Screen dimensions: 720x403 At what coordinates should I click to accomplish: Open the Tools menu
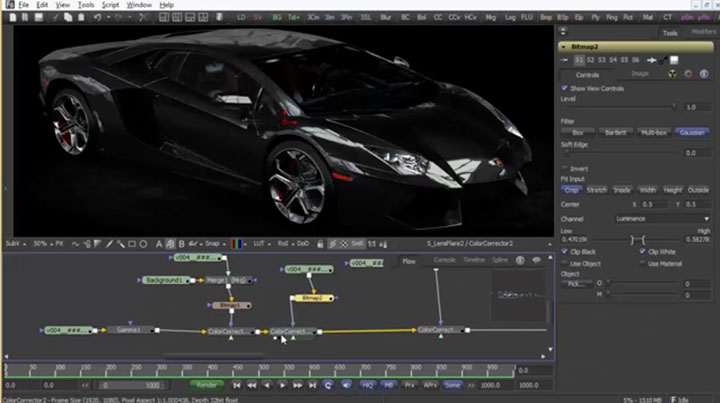(x=86, y=5)
